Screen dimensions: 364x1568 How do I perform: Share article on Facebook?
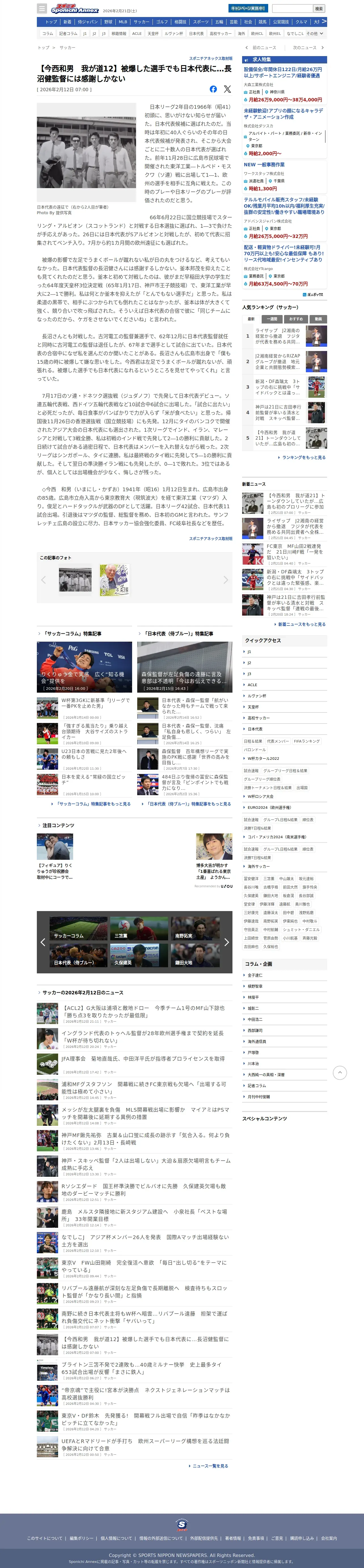(x=213, y=89)
